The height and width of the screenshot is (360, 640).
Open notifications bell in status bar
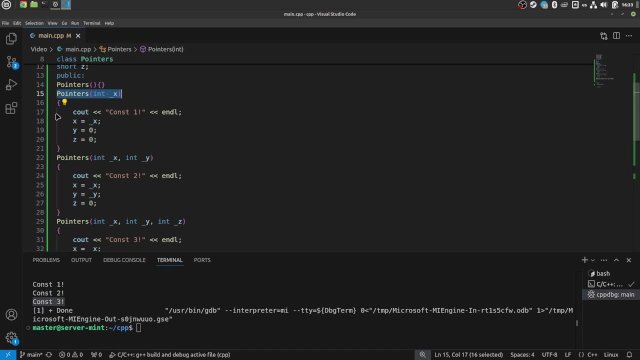tap(629, 355)
